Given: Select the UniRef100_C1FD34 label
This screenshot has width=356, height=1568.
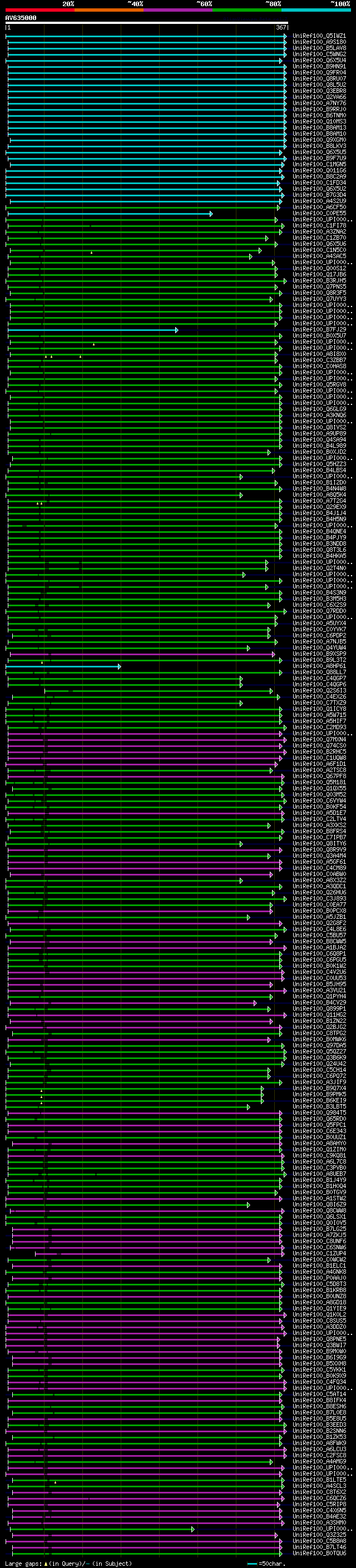Looking at the screenshot, I should [x=319, y=182].
